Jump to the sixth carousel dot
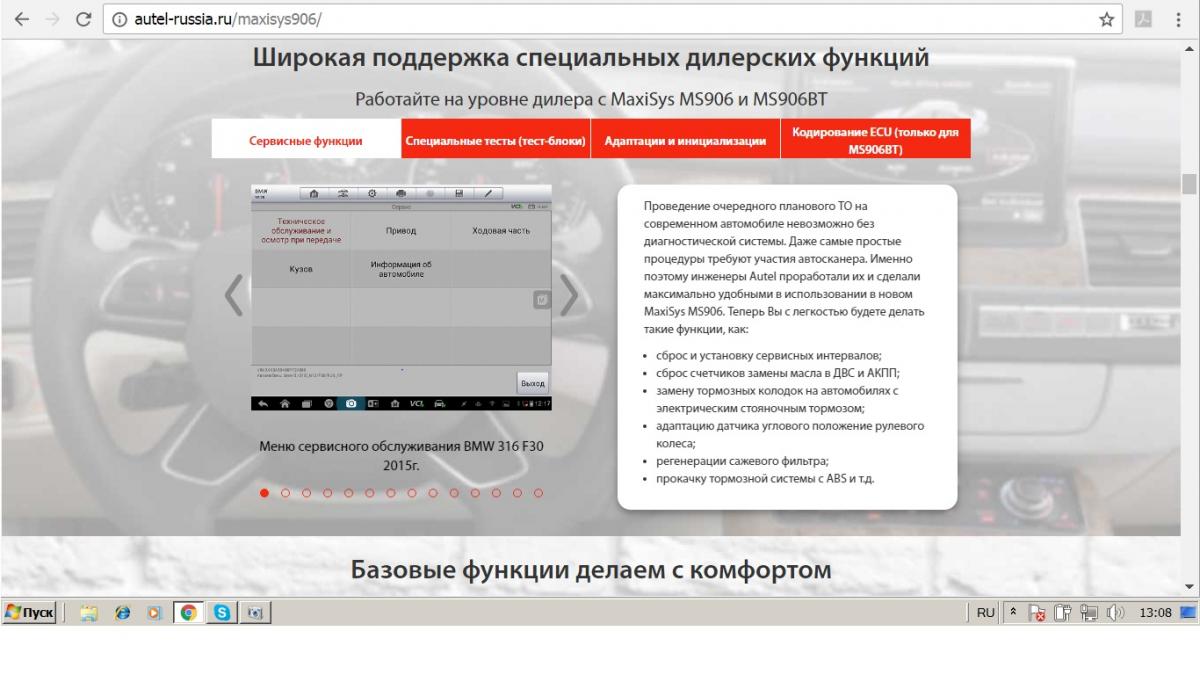The image size is (1200, 675). (369, 492)
